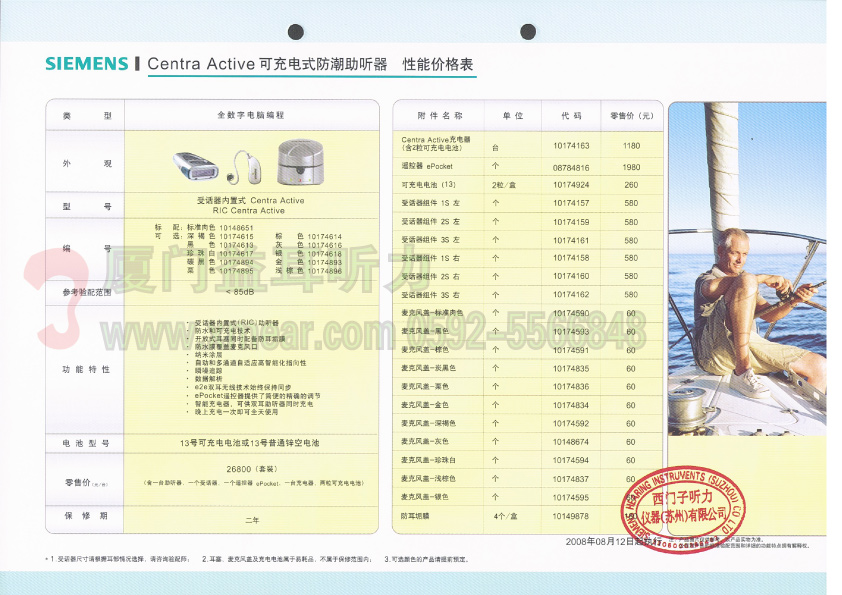Screen dimensions: 842x595
Task: Click the charger code "10174163"
Action: [x=571, y=146]
